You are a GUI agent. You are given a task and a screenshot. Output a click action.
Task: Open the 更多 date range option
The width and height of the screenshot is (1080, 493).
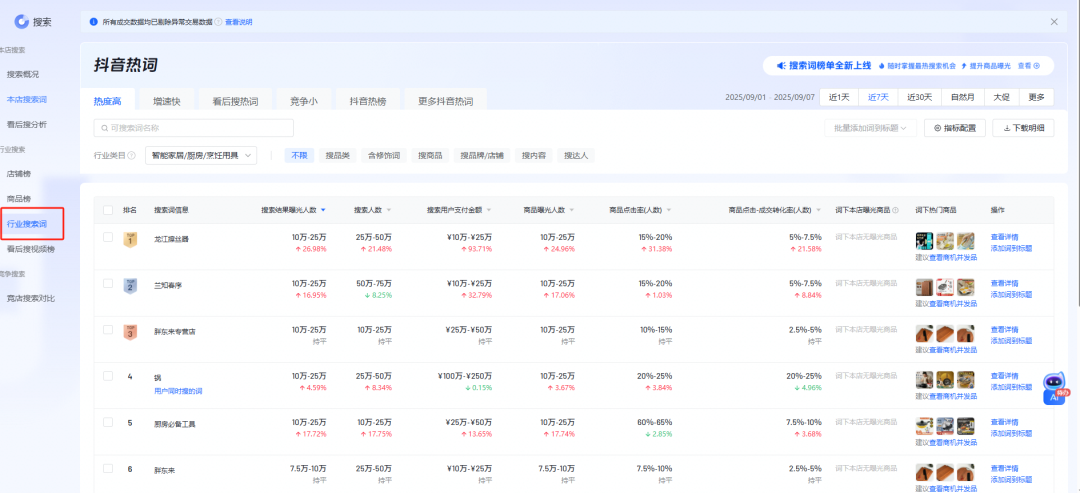[x=1036, y=98]
